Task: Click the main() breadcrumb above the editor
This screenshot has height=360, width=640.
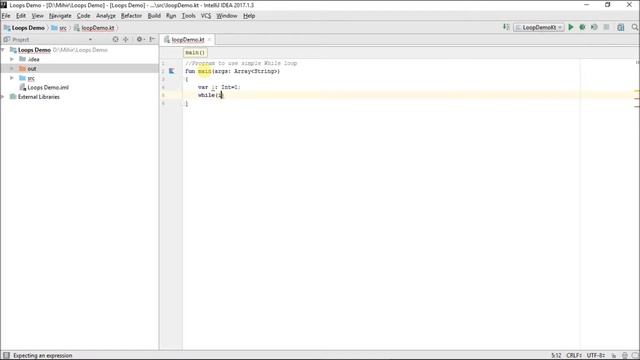Action: click(195, 53)
